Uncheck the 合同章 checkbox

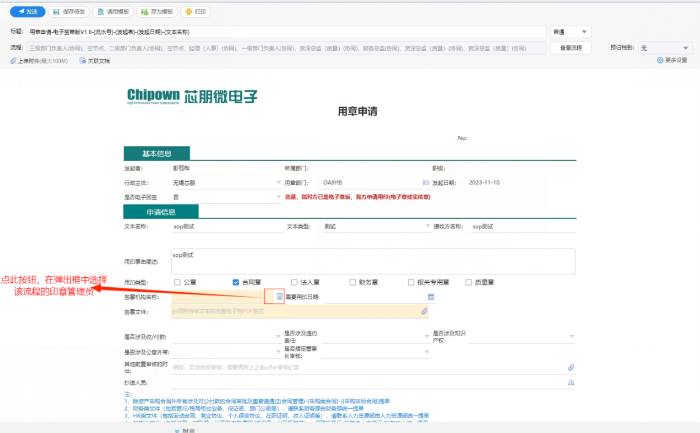[236, 282]
